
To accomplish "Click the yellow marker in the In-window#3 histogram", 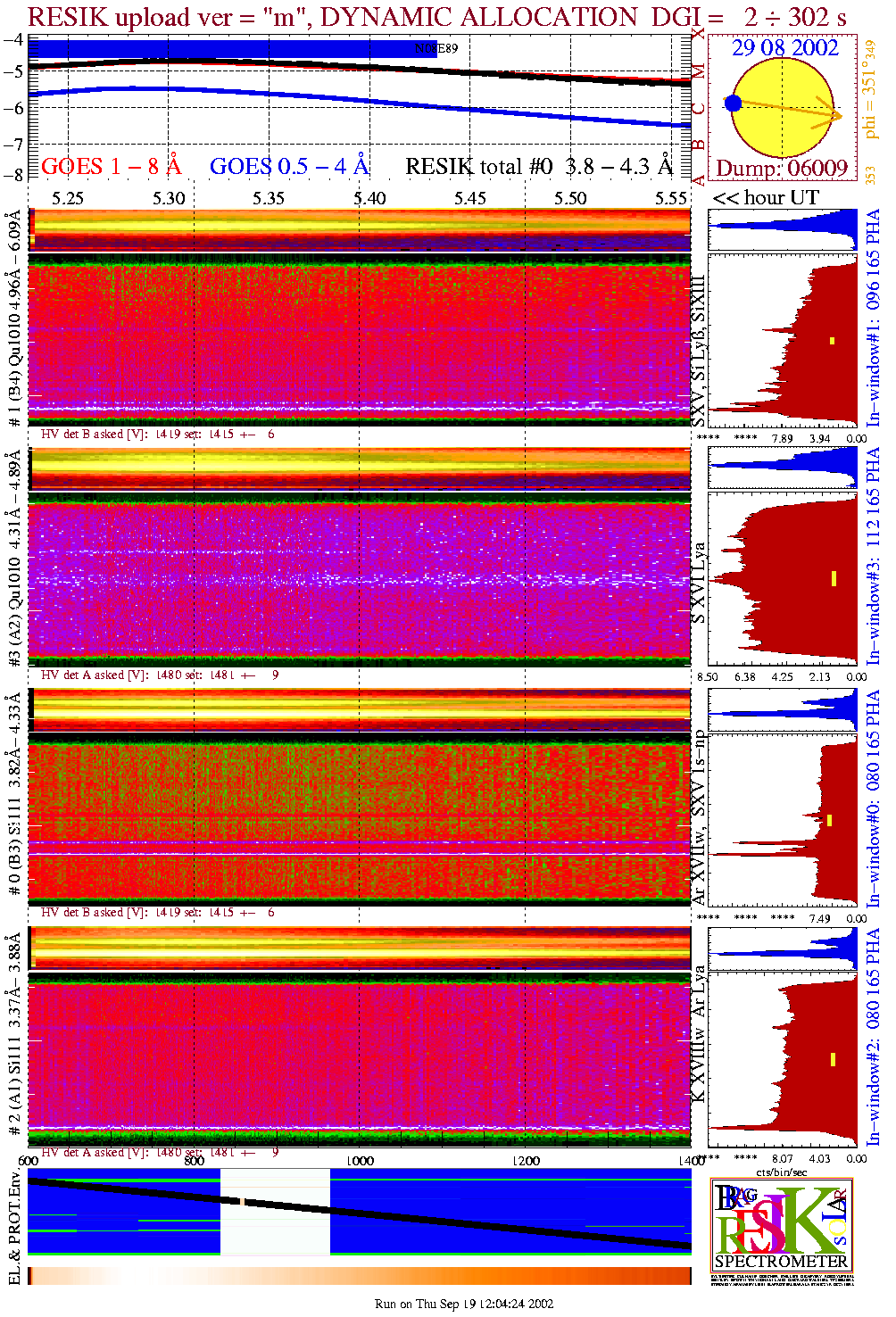I will [x=834, y=578].
